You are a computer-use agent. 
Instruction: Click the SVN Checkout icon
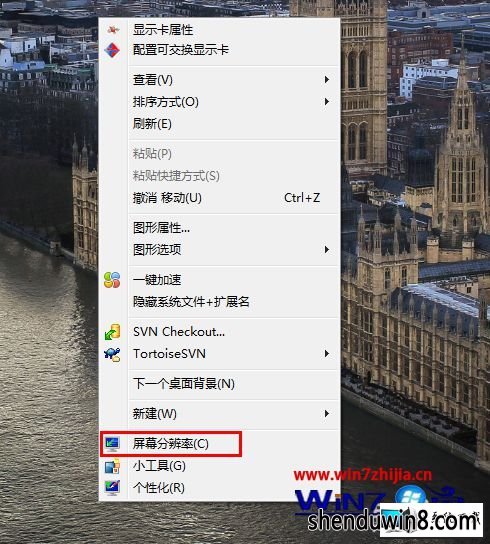pyautogui.click(x=112, y=332)
